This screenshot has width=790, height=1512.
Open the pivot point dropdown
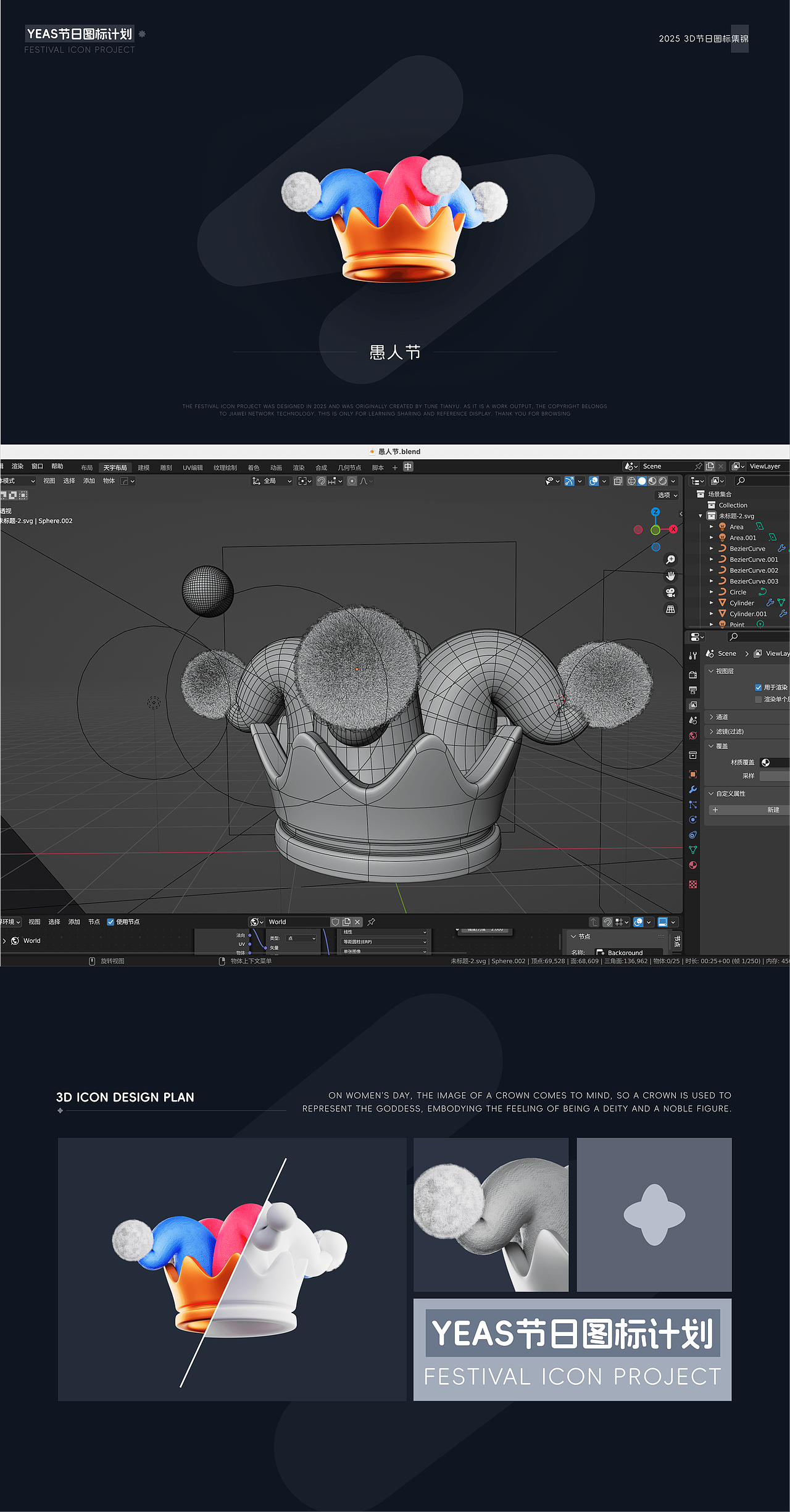pyautogui.click(x=305, y=481)
